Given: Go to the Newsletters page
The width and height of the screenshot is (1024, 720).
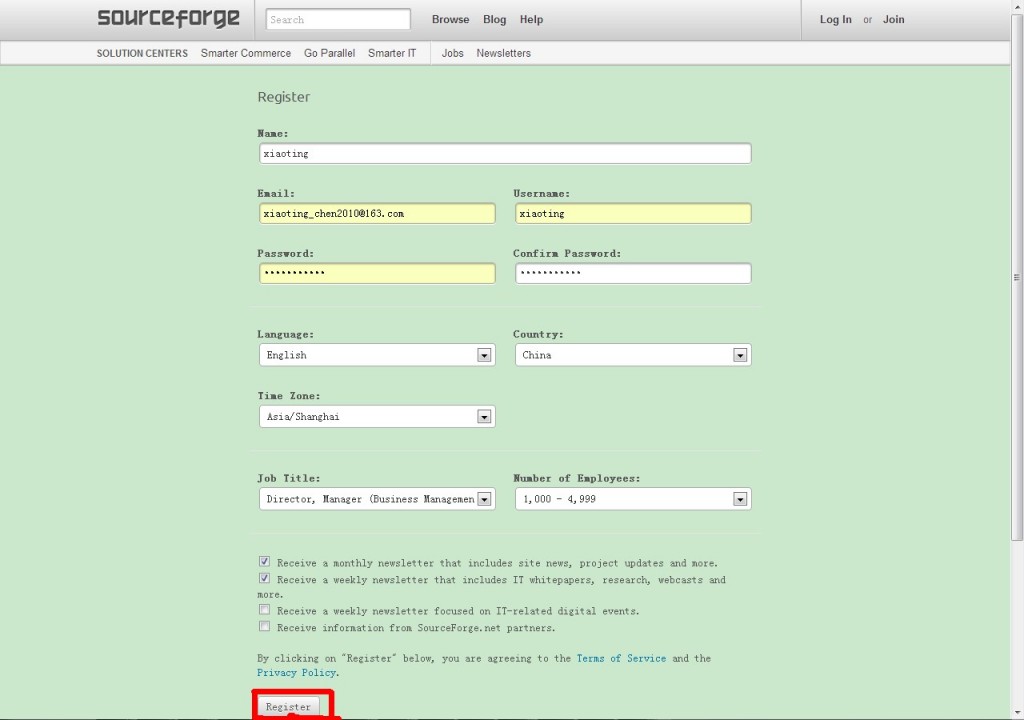Looking at the screenshot, I should tap(503, 54).
